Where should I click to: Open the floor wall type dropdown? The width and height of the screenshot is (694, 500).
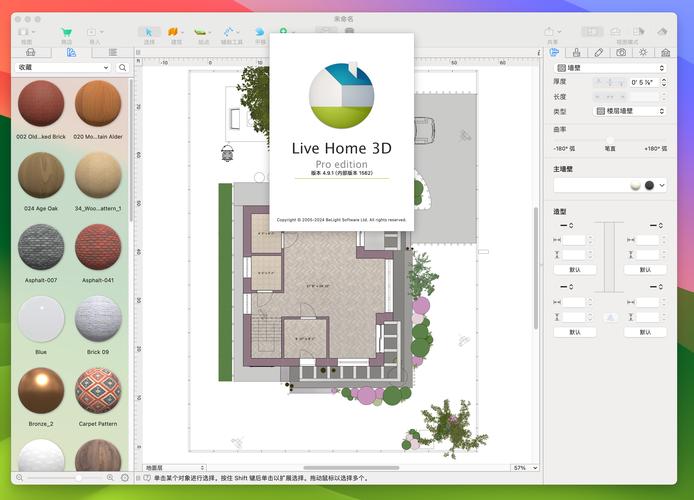click(629, 111)
